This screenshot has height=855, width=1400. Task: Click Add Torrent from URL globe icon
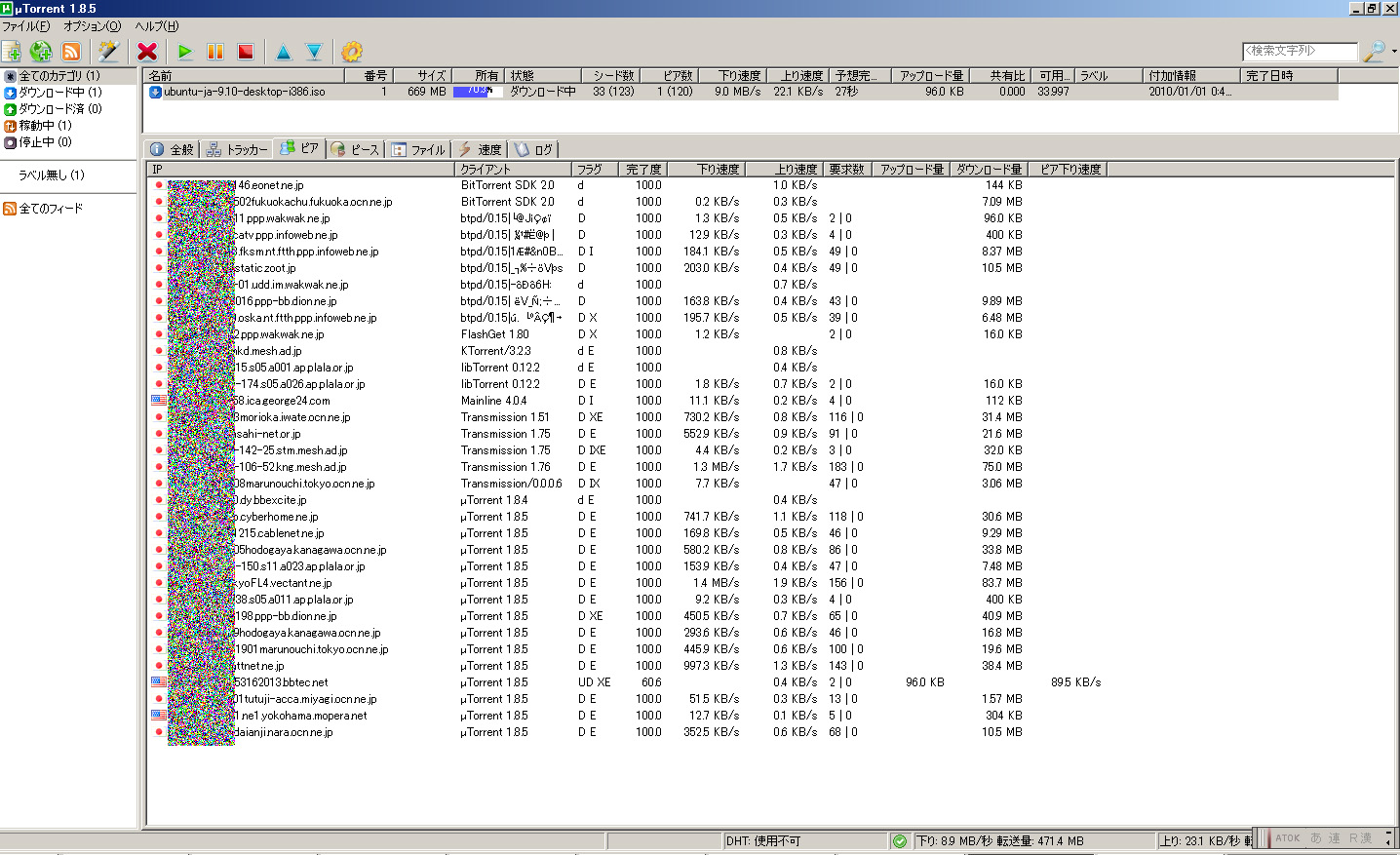[x=41, y=52]
